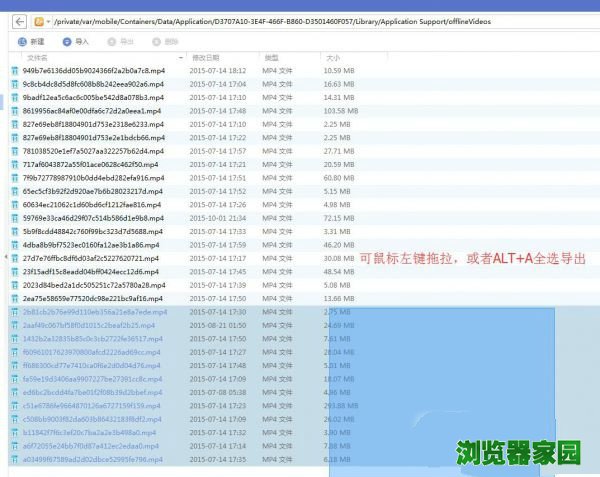Screen dimensions: 600x477
Task: Click file icon of 23f15adf15c8eadd04bff0424ecc12d6.mp4
Action: [x=15, y=271]
